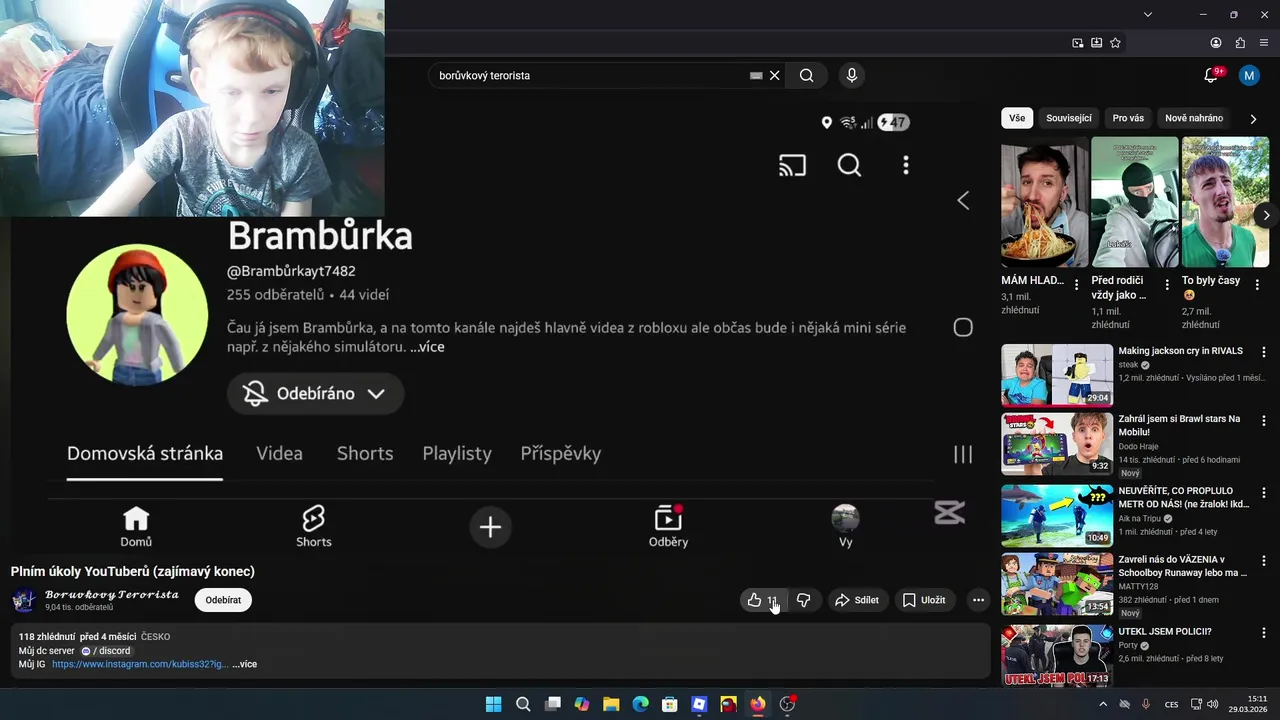
Task: Open more actions ellipsis beside Uložit
Action: click(x=978, y=600)
